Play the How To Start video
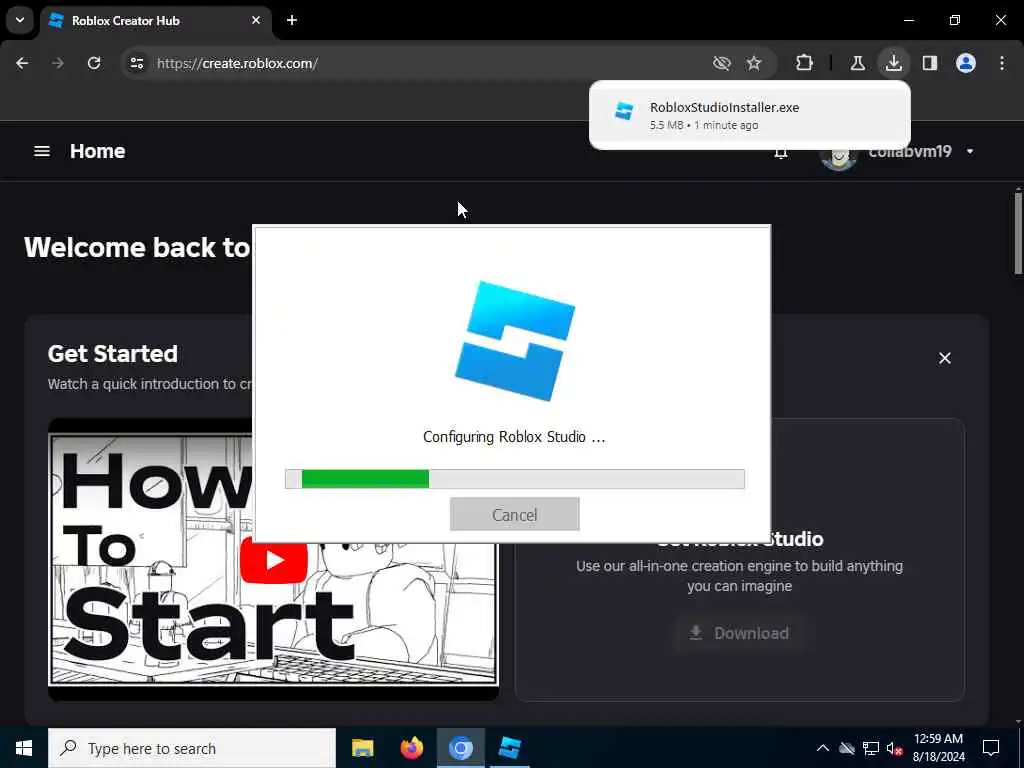This screenshot has height=768, width=1024. [x=274, y=560]
